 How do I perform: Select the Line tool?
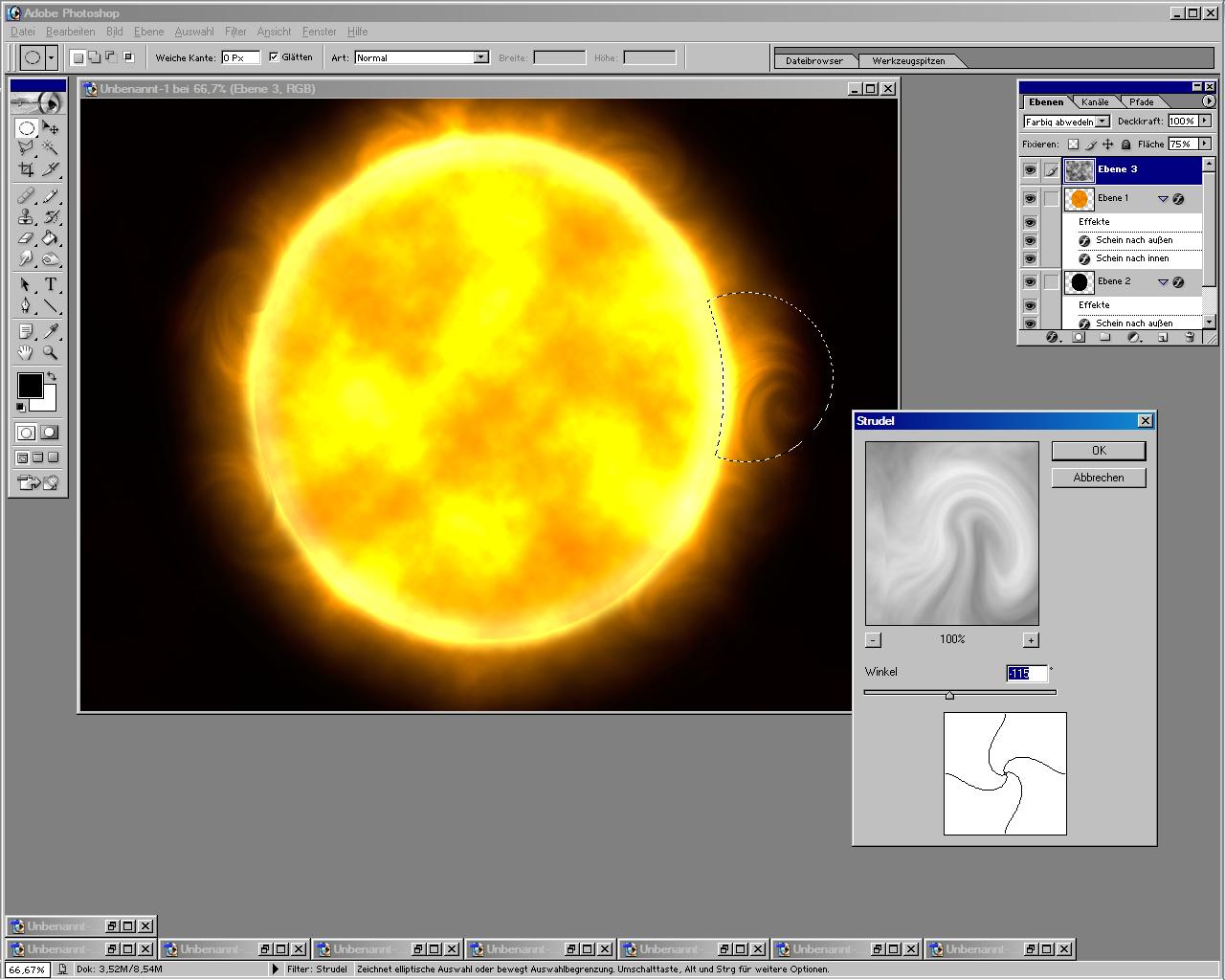51,306
